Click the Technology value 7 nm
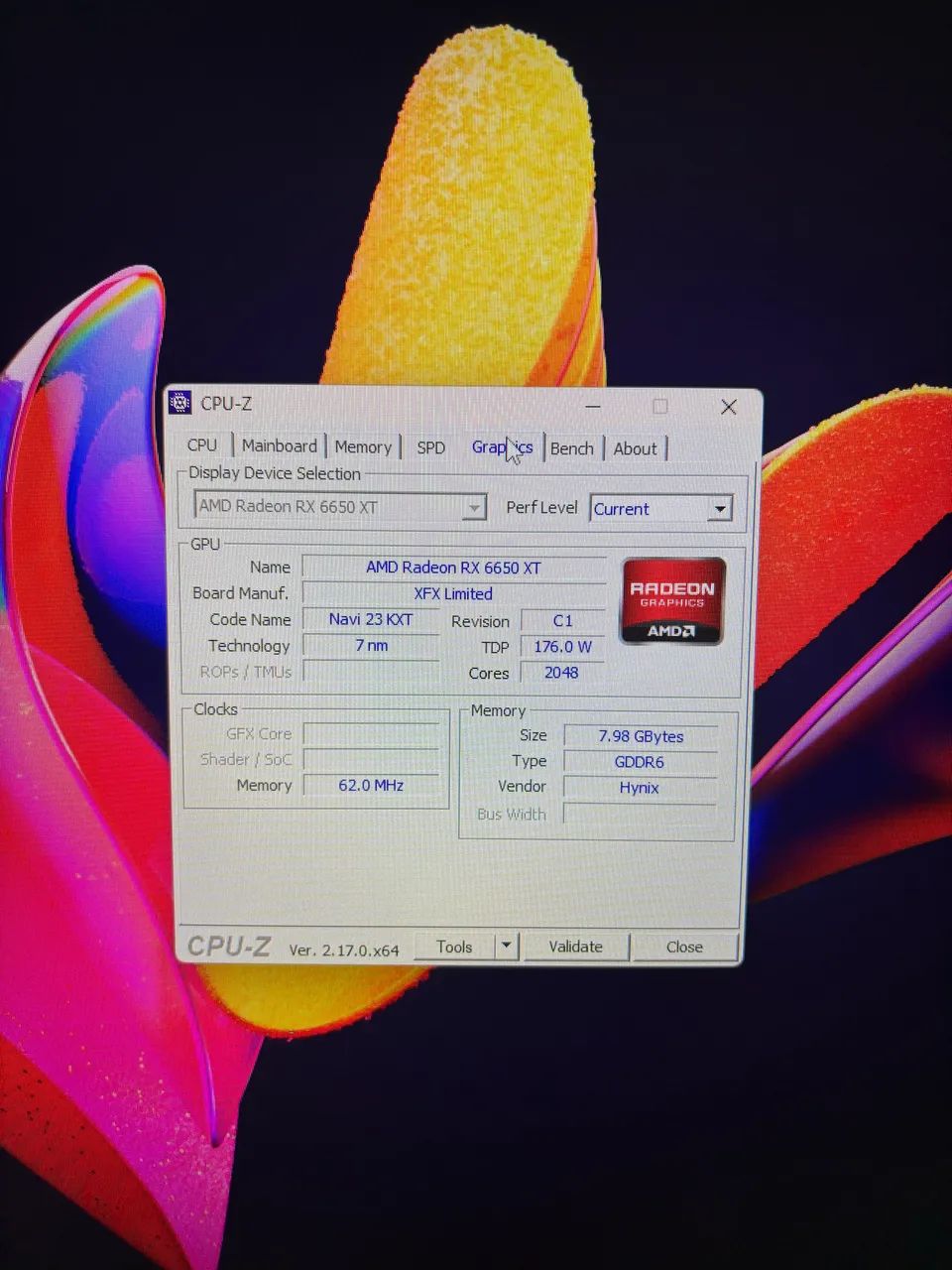Image resolution: width=952 pixels, height=1270 pixels. pyautogui.click(x=371, y=645)
